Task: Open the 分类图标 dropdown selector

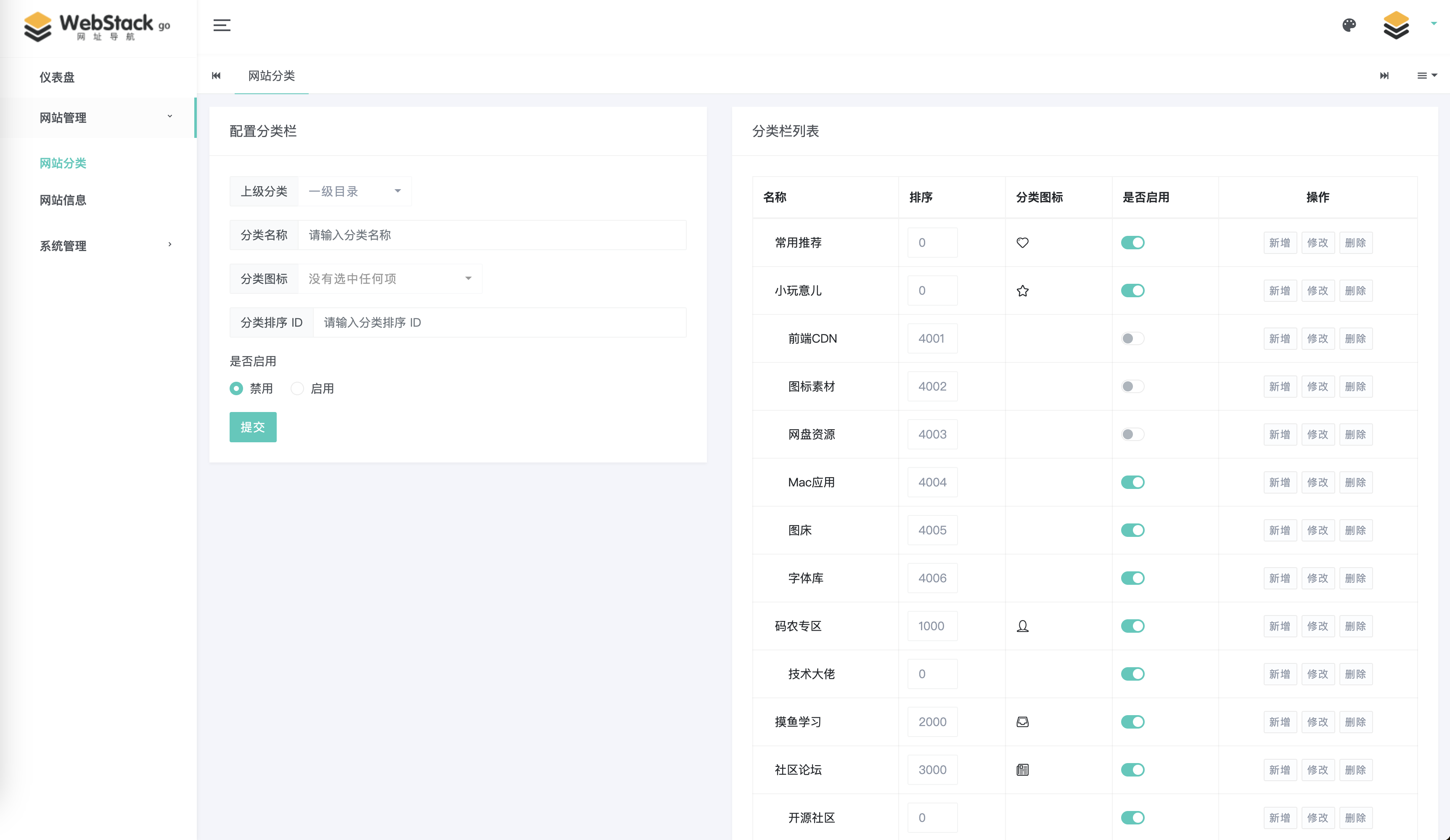Action: pos(389,279)
